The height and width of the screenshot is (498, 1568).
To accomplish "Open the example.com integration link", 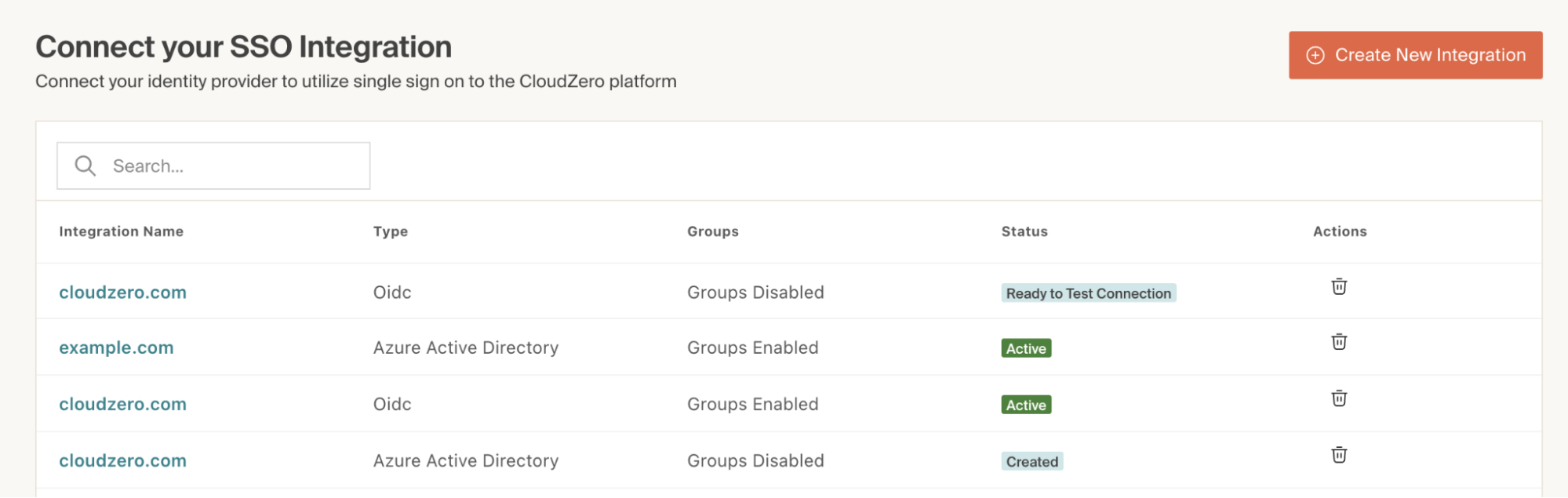I will (116, 347).
